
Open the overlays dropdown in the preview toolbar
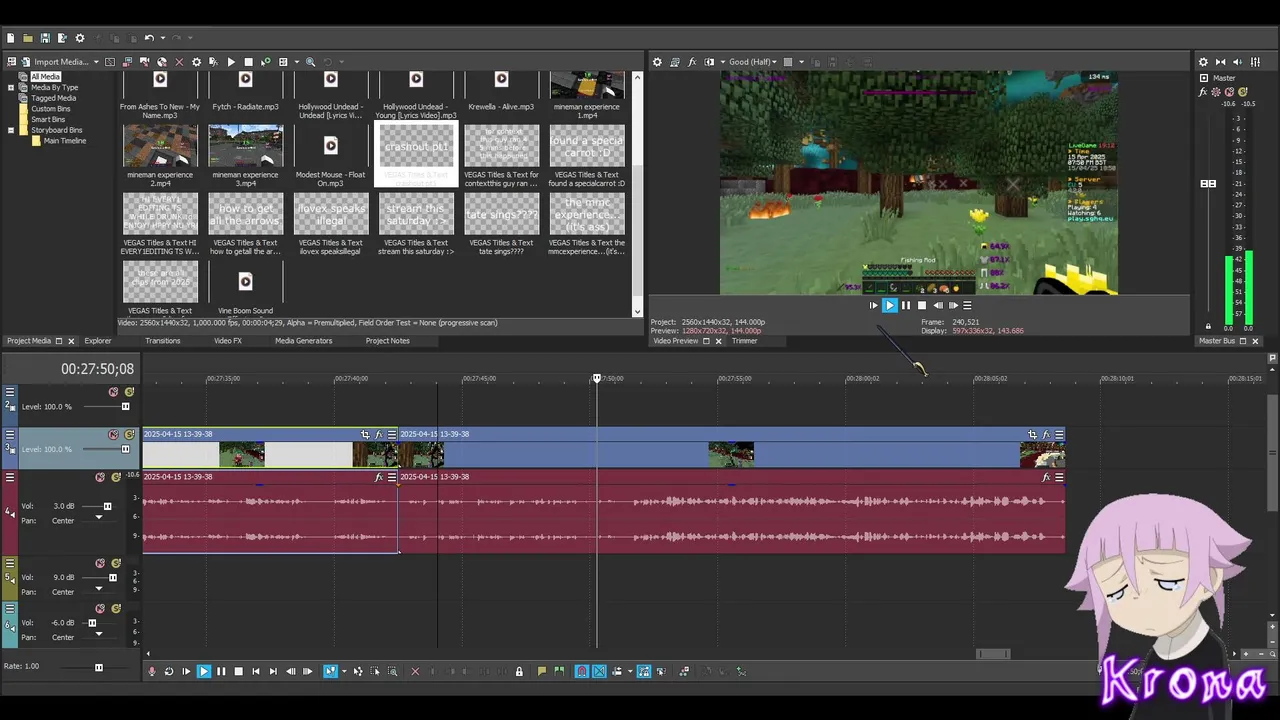[802, 62]
